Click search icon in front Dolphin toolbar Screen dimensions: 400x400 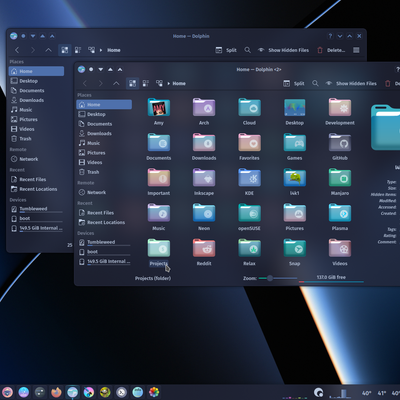[x=315, y=83]
